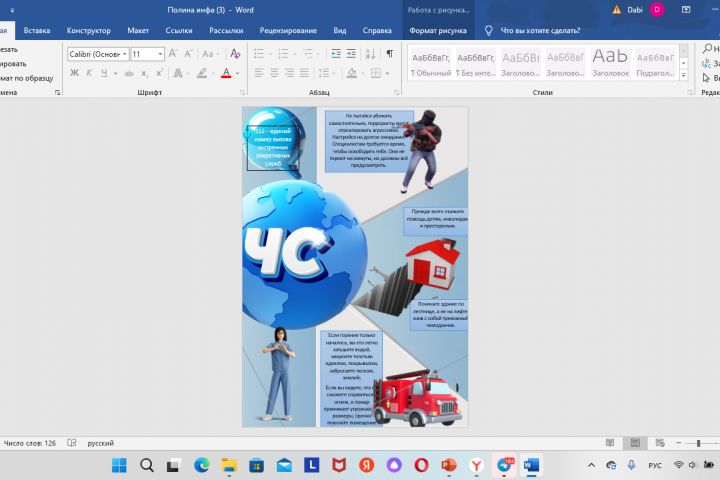Viewport: 720px width, 480px height.
Task: Open the Вставка ribbon tab
Action: coord(37,31)
